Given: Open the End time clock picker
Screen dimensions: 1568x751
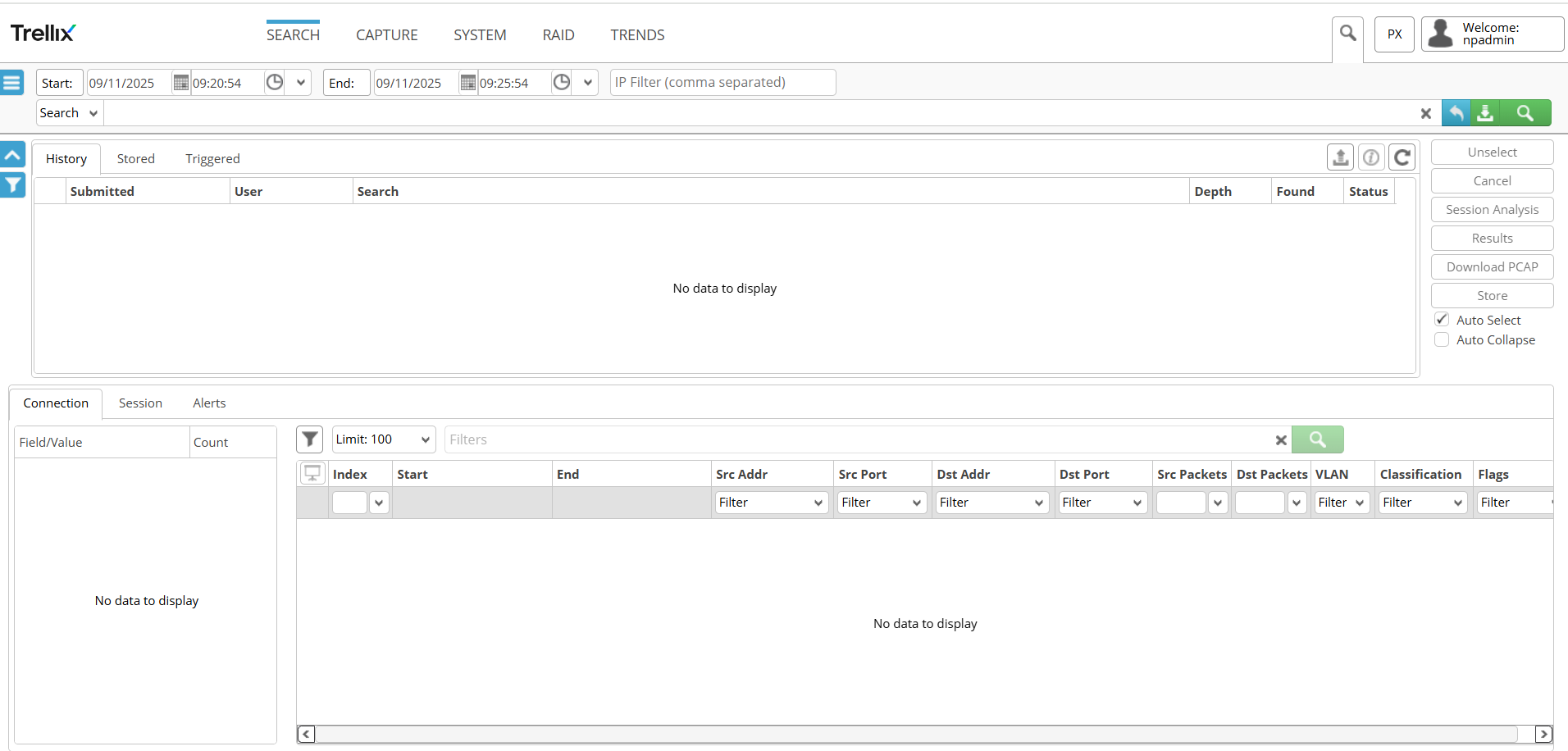Looking at the screenshot, I should (x=562, y=82).
